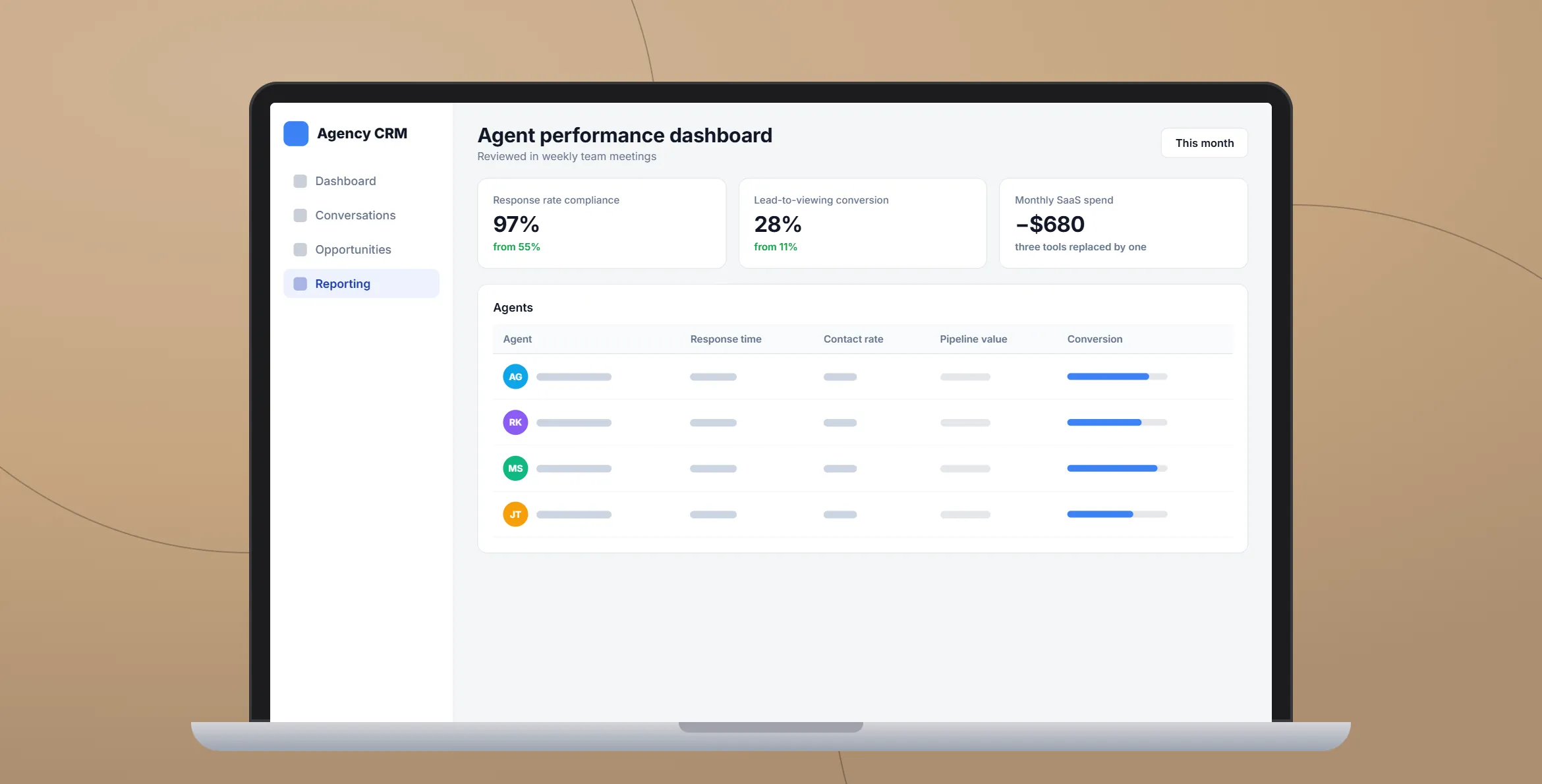This screenshot has width=1542, height=784.
Task: Sort by the Response time column header
Action: coord(726,339)
